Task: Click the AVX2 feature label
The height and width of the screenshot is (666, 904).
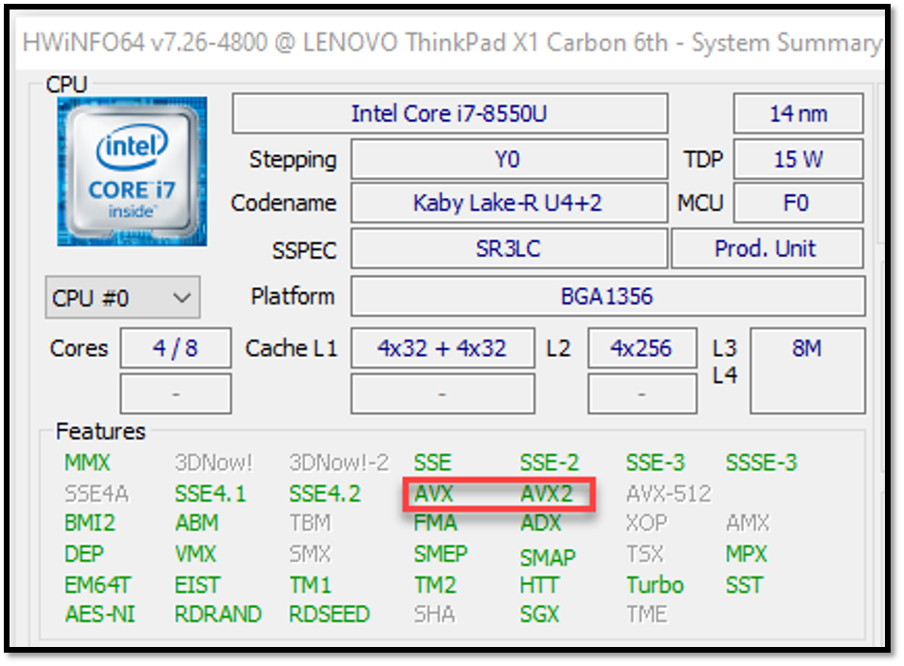Action: [x=547, y=494]
